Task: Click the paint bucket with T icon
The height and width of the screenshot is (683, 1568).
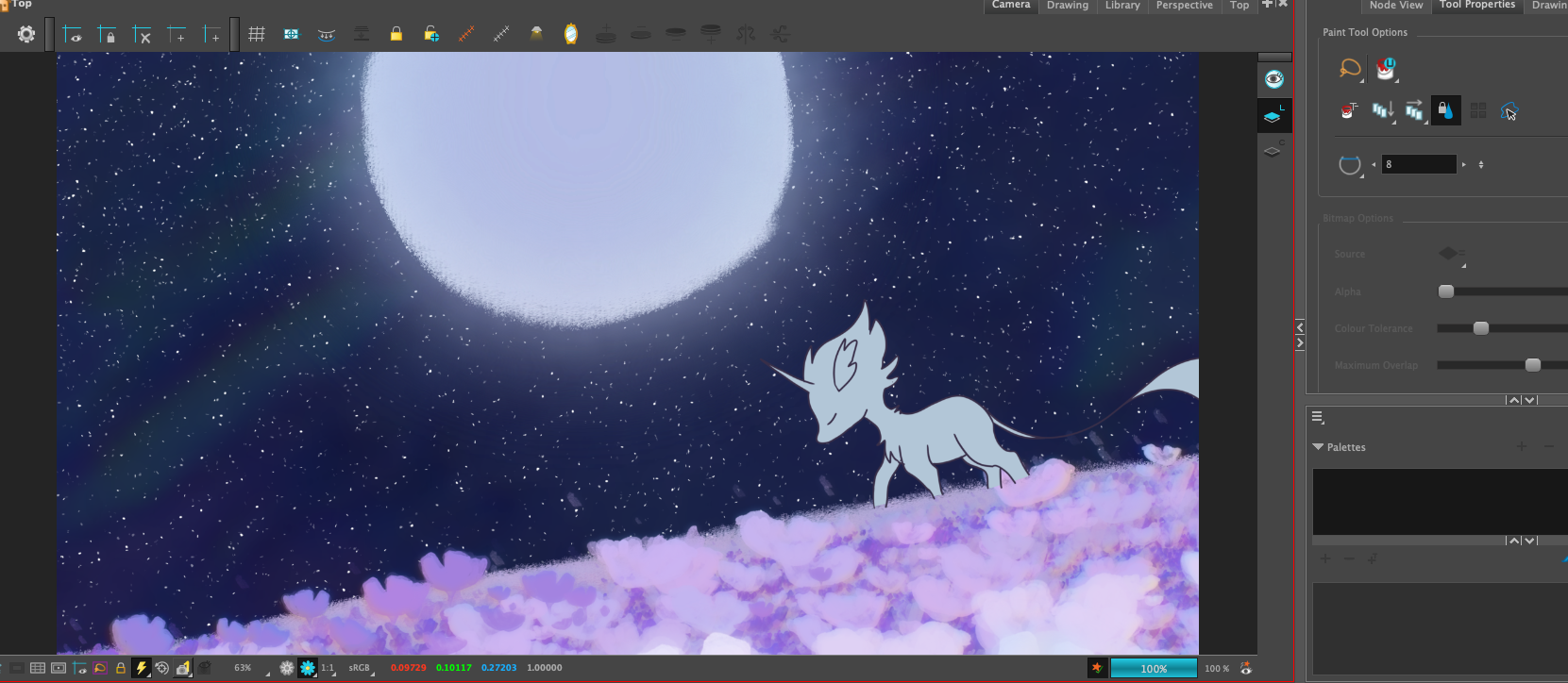Action: [1349, 110]
